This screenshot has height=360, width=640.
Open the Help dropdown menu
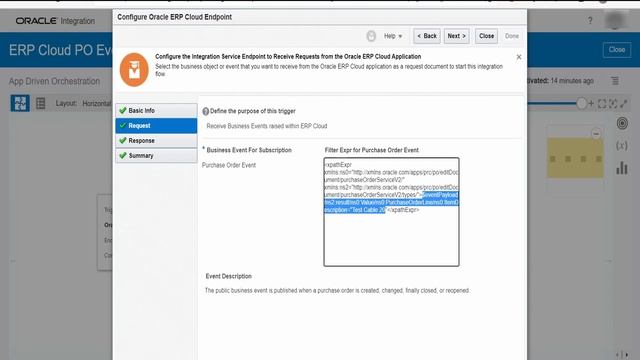(393, 36)
